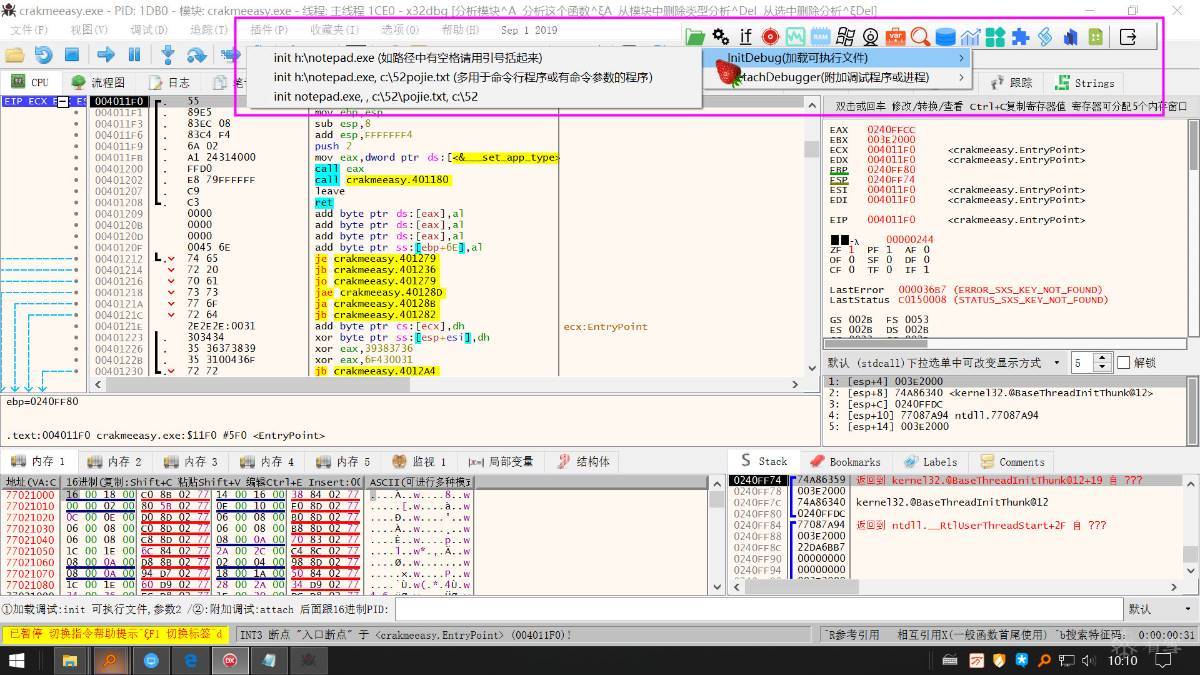
Task: Click the Windows logo toolbar icon
Action: point(846,37)
